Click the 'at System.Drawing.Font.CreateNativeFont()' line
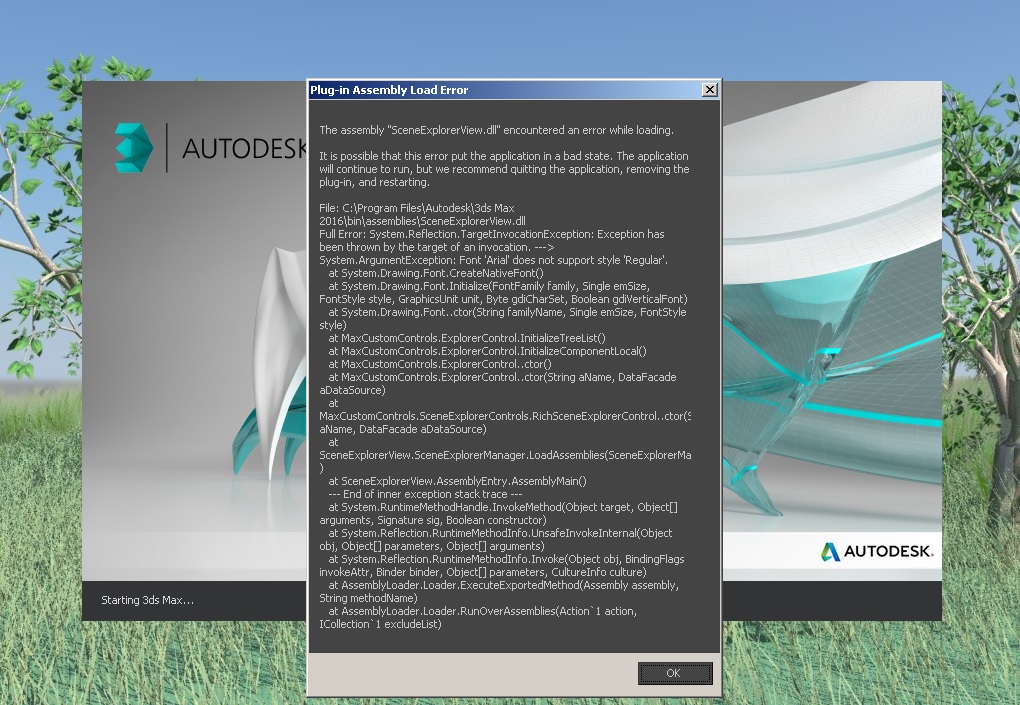The height and width of the screenshot is (705, 1020). [x=436, y=273]
